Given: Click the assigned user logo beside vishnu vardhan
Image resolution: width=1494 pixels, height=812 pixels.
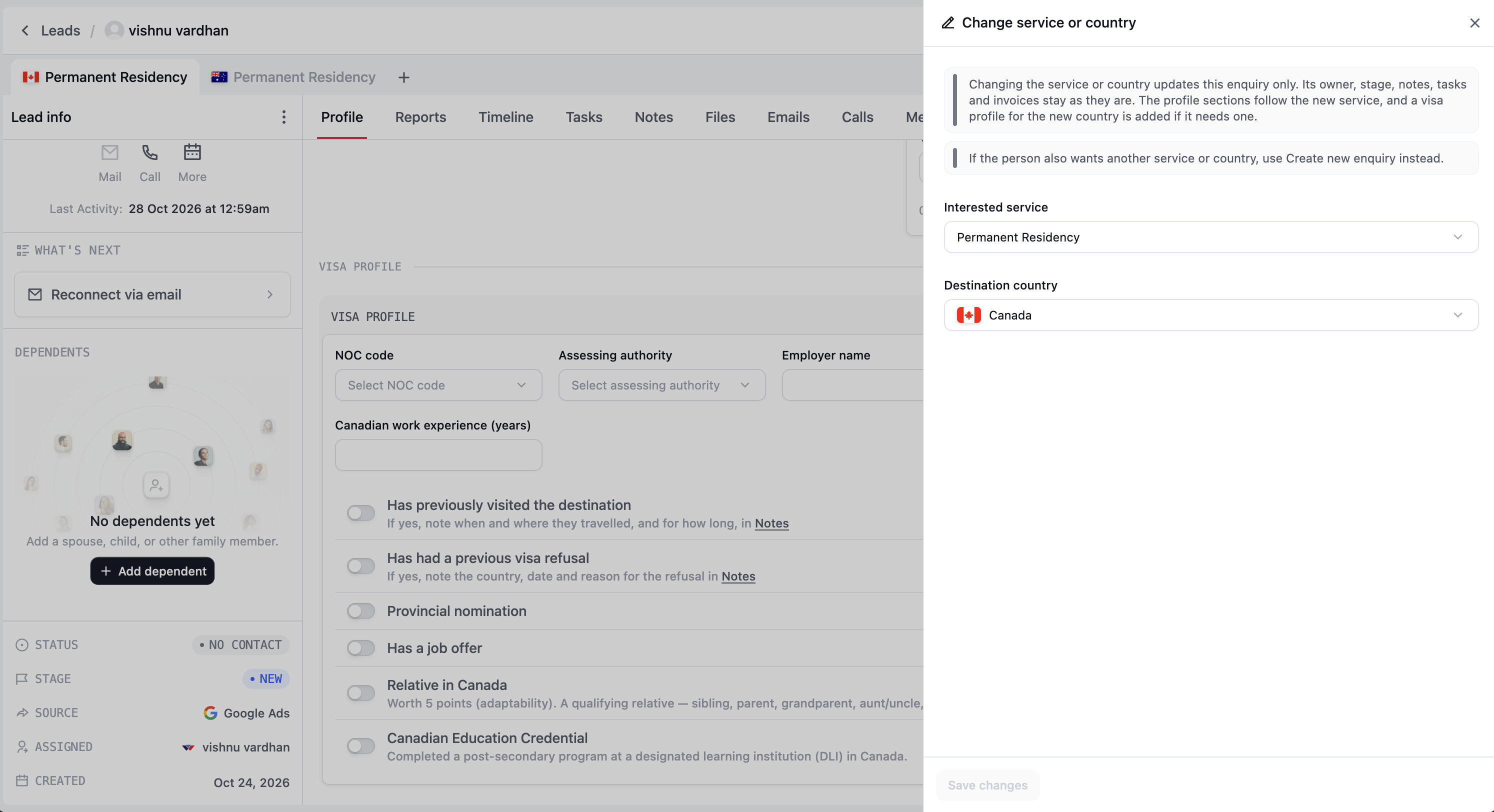Looking at the screenshot, I should point(188,747).
